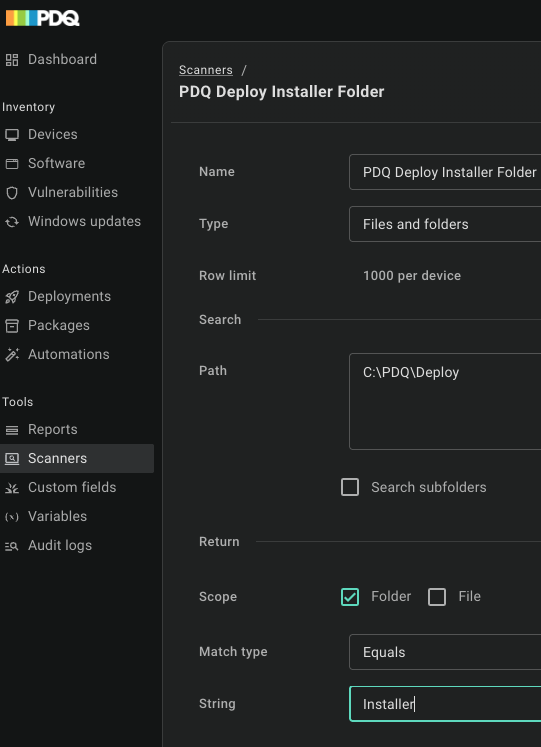Click the Inventory section label
This screenshot has width=541, height=747.
point(29,107)
